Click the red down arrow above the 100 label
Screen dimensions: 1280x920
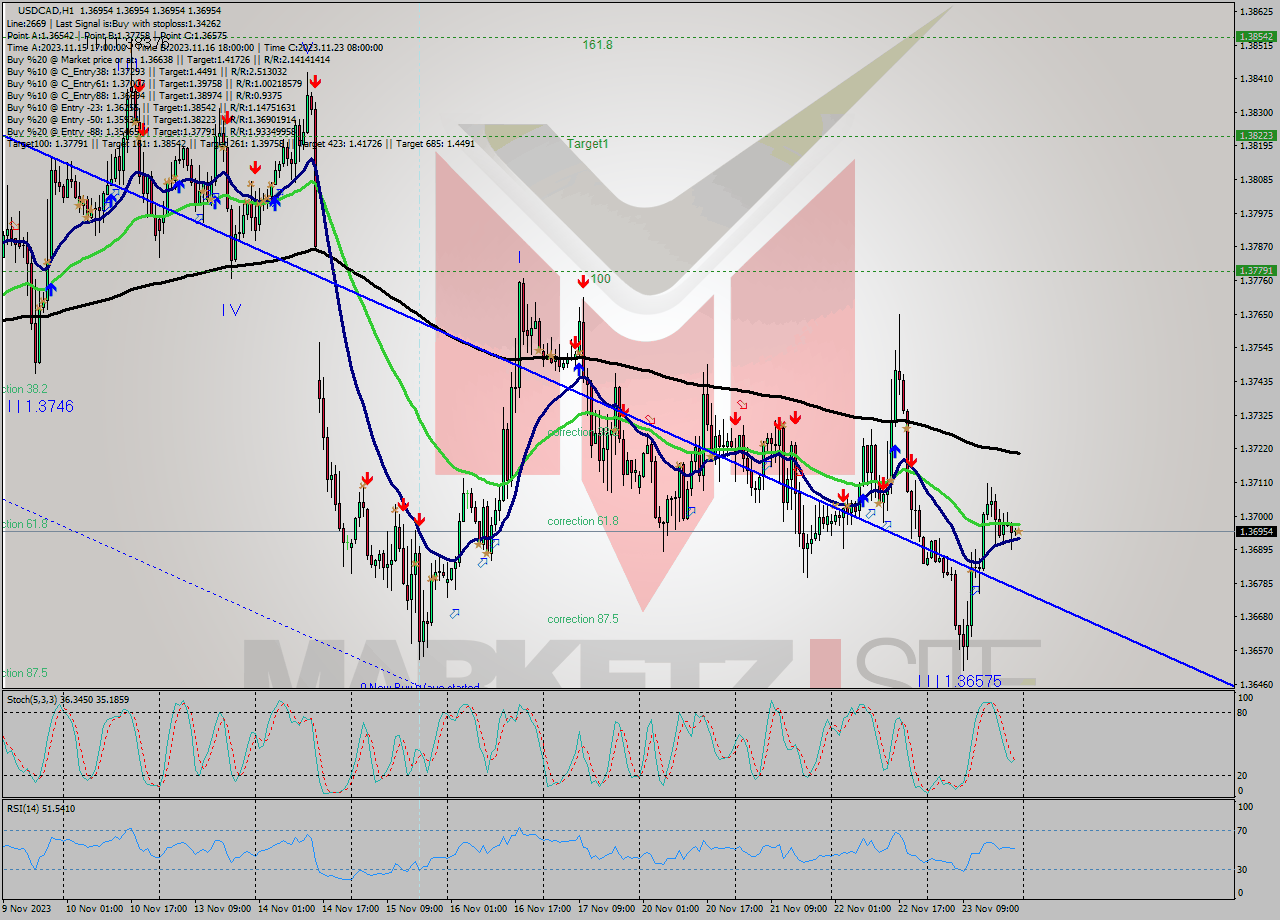(x=584, y=281)
